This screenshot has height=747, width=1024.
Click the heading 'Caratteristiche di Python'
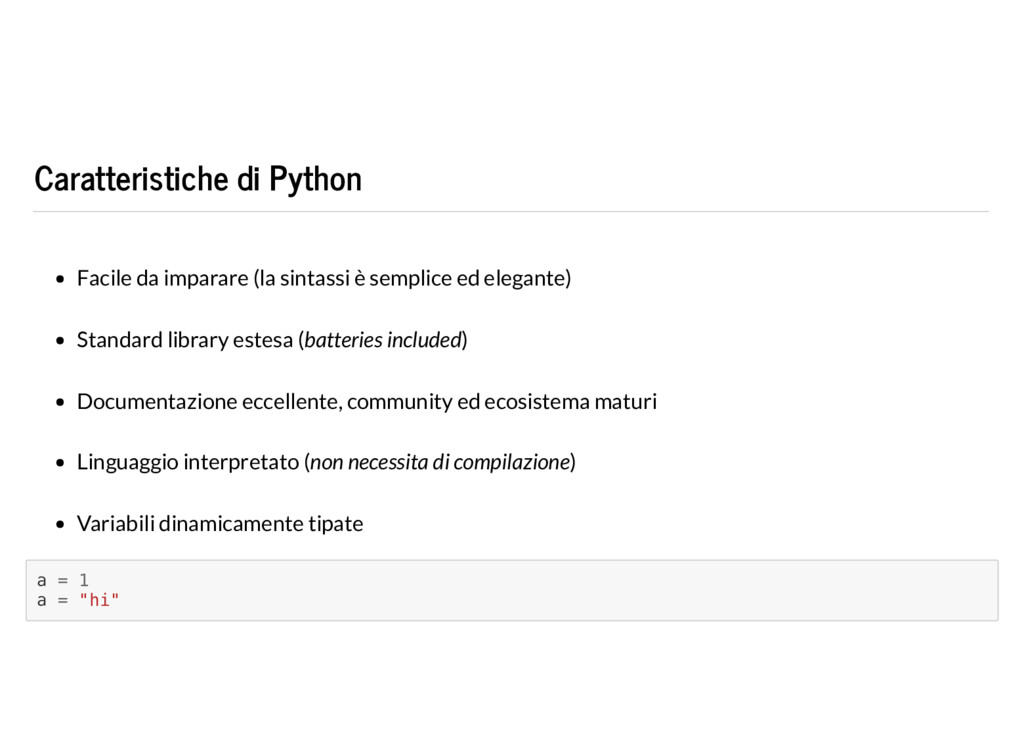198,180
